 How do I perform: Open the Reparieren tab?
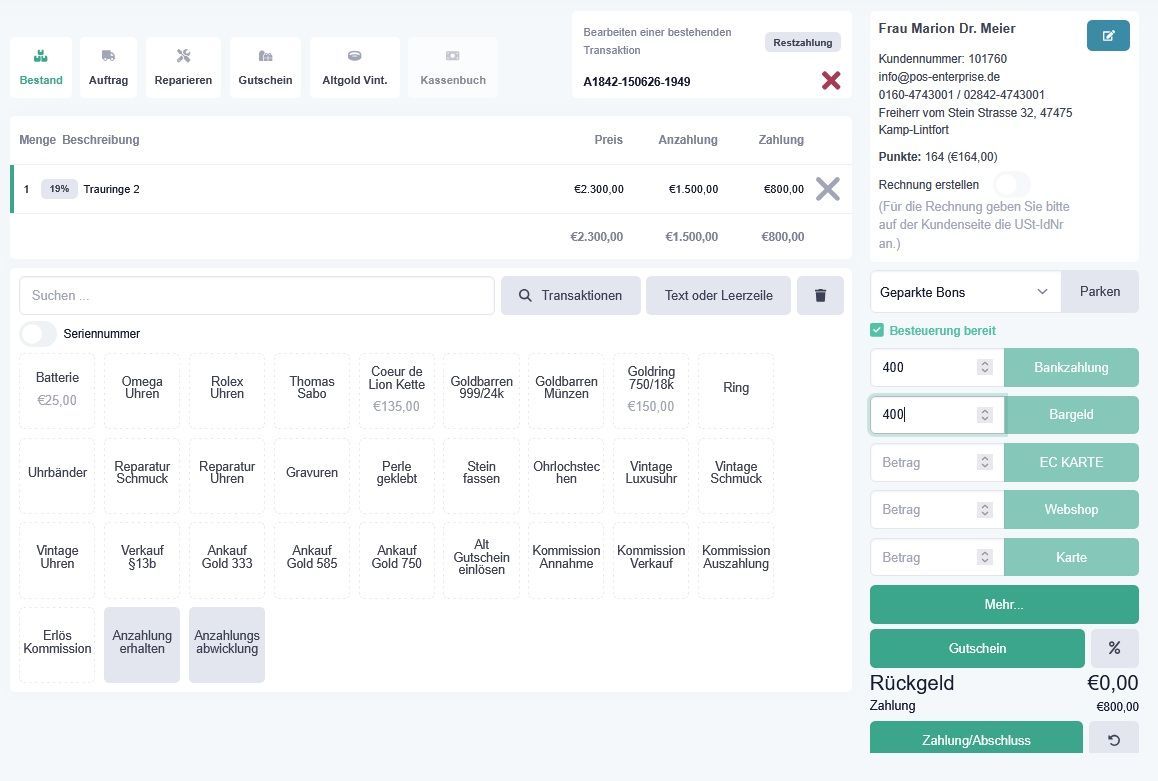coord(183,67)
